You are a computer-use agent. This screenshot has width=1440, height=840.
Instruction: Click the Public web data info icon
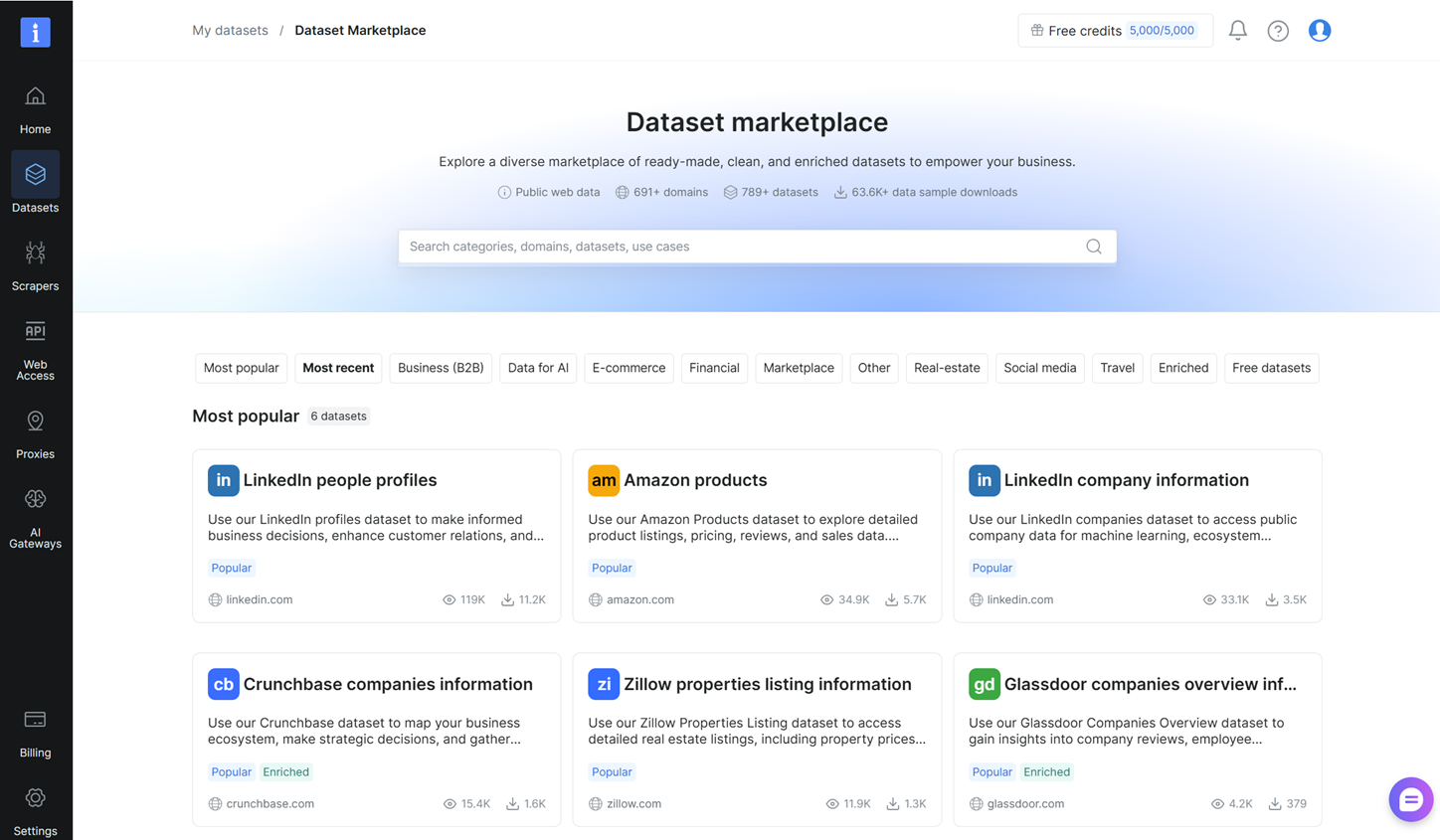pos(504,193)
